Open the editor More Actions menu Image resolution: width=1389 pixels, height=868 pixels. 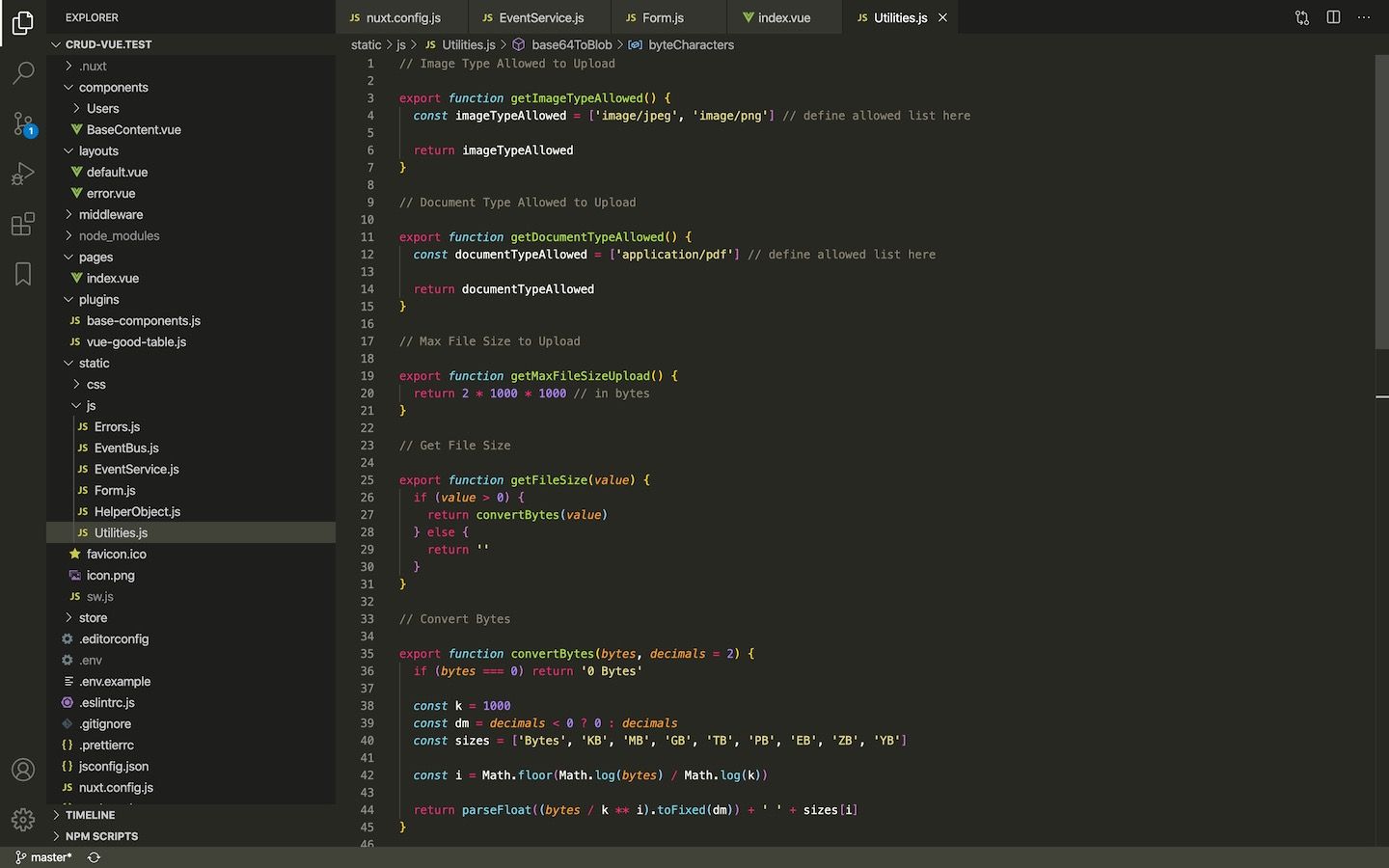pos(1364,17)
